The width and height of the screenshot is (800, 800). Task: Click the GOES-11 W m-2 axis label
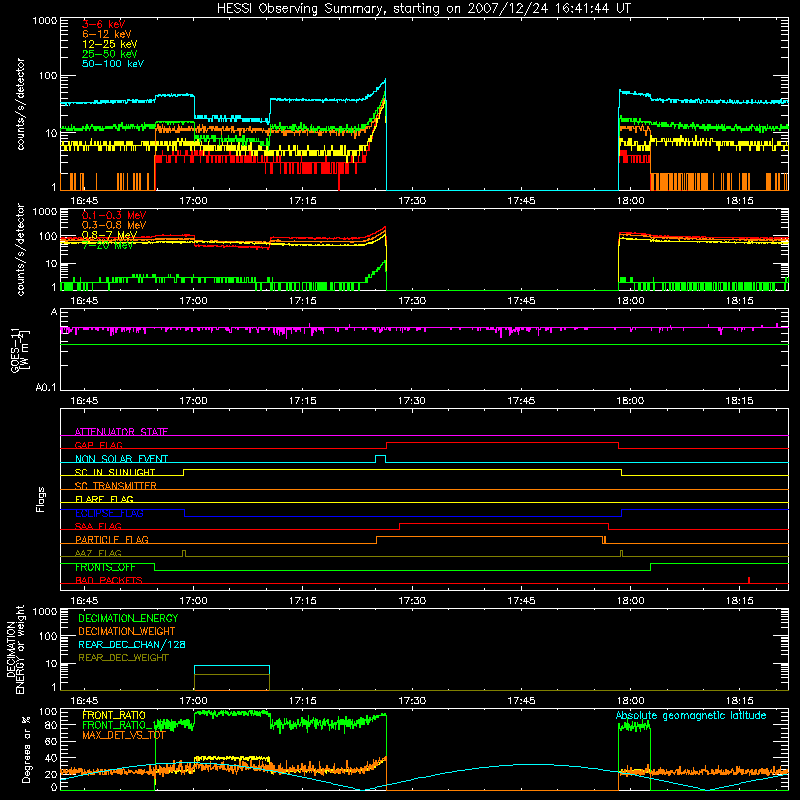(20, 351)
